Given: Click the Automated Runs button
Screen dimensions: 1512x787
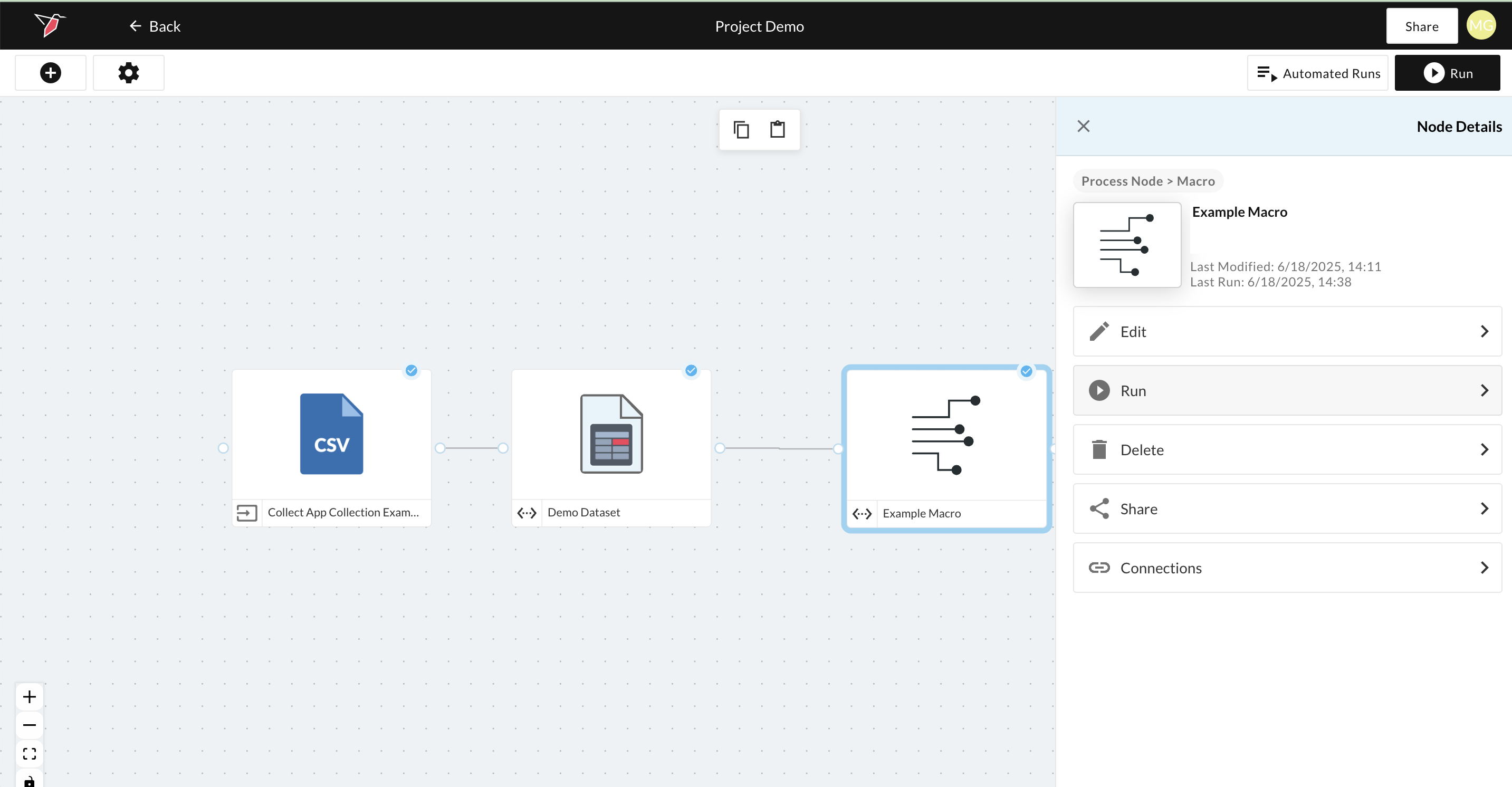Looking at the screenshot, I should tap(1318, 73).
